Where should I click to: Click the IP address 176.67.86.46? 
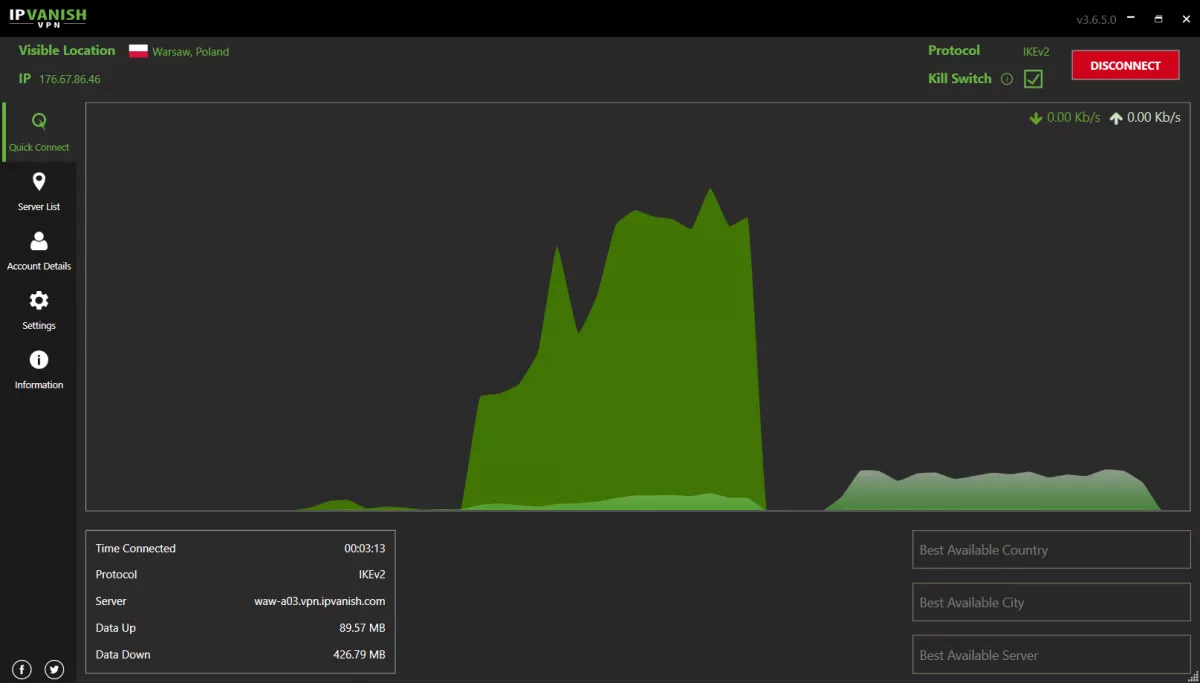[x=70, y=79]
